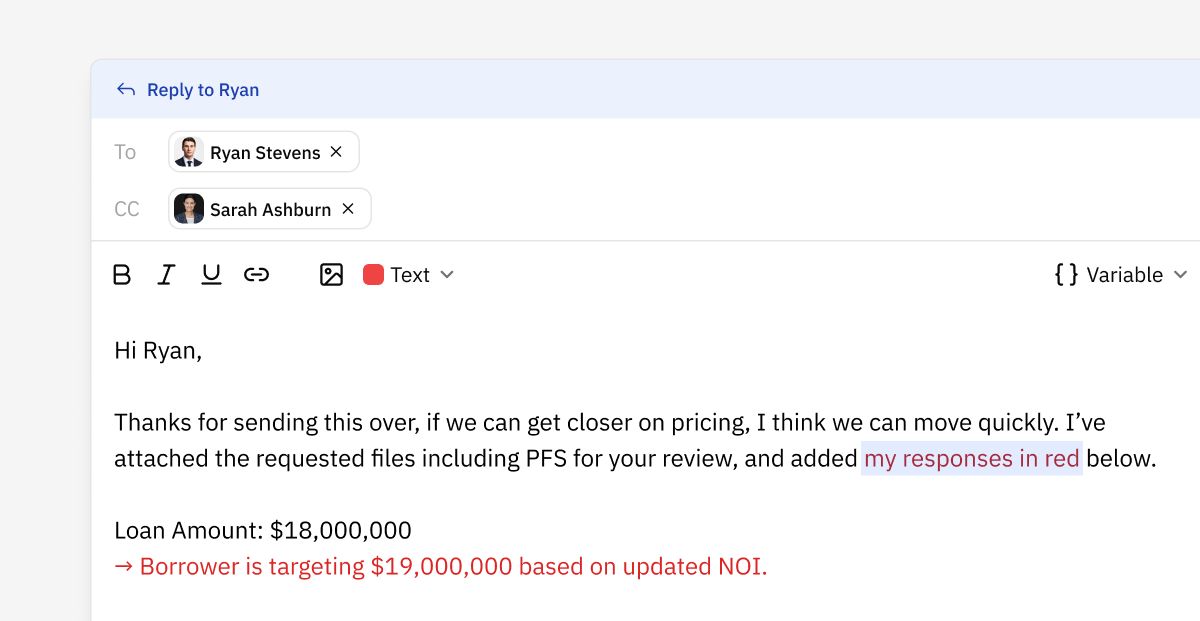
Task: Insert an image into the email body
Action: pos(331,274)
